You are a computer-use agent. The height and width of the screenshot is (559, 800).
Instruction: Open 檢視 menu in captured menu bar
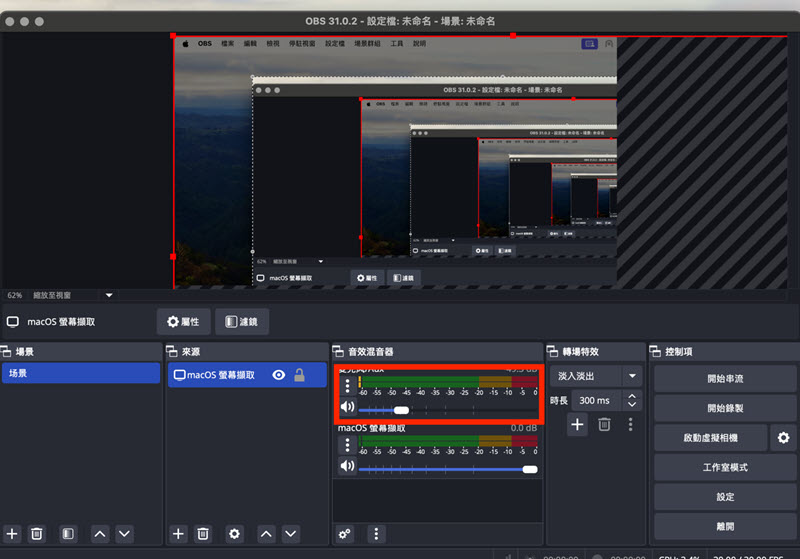[273, 43]
